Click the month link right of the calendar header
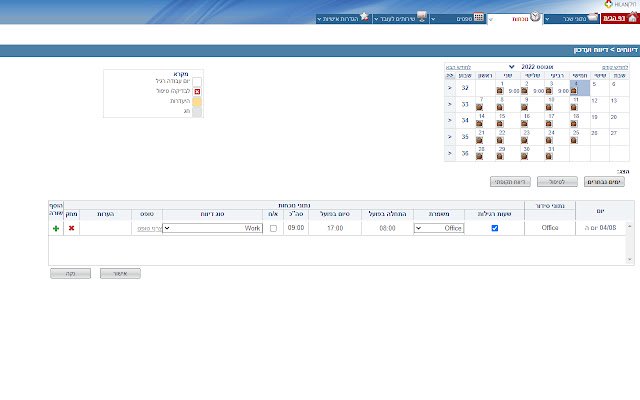This screenshot has height=400, width=640. tap(615, 67)
